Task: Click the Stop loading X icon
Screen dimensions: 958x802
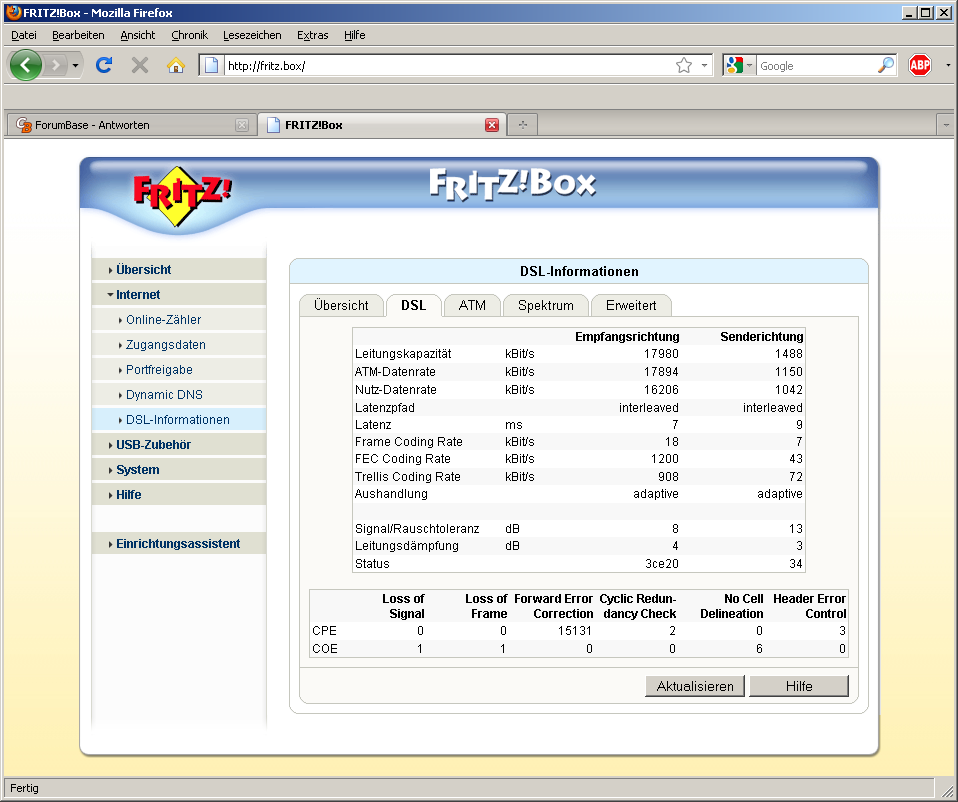Action: tap(140, 65)
